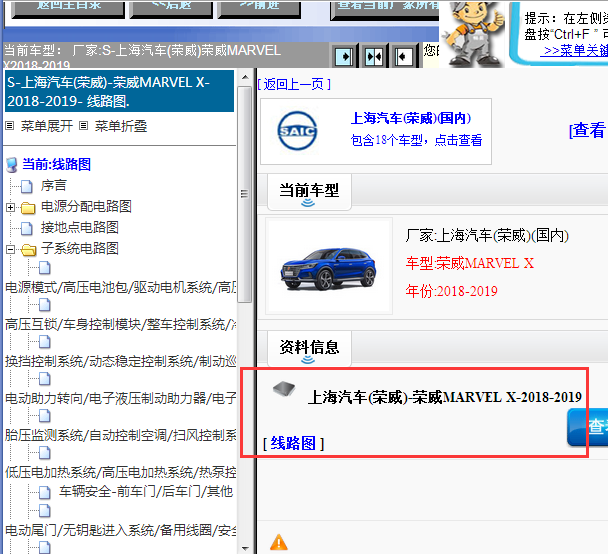Click the 当前:线路图 computer icon
The height and width of the screenshot is (554, 608).
pos(12,165)
